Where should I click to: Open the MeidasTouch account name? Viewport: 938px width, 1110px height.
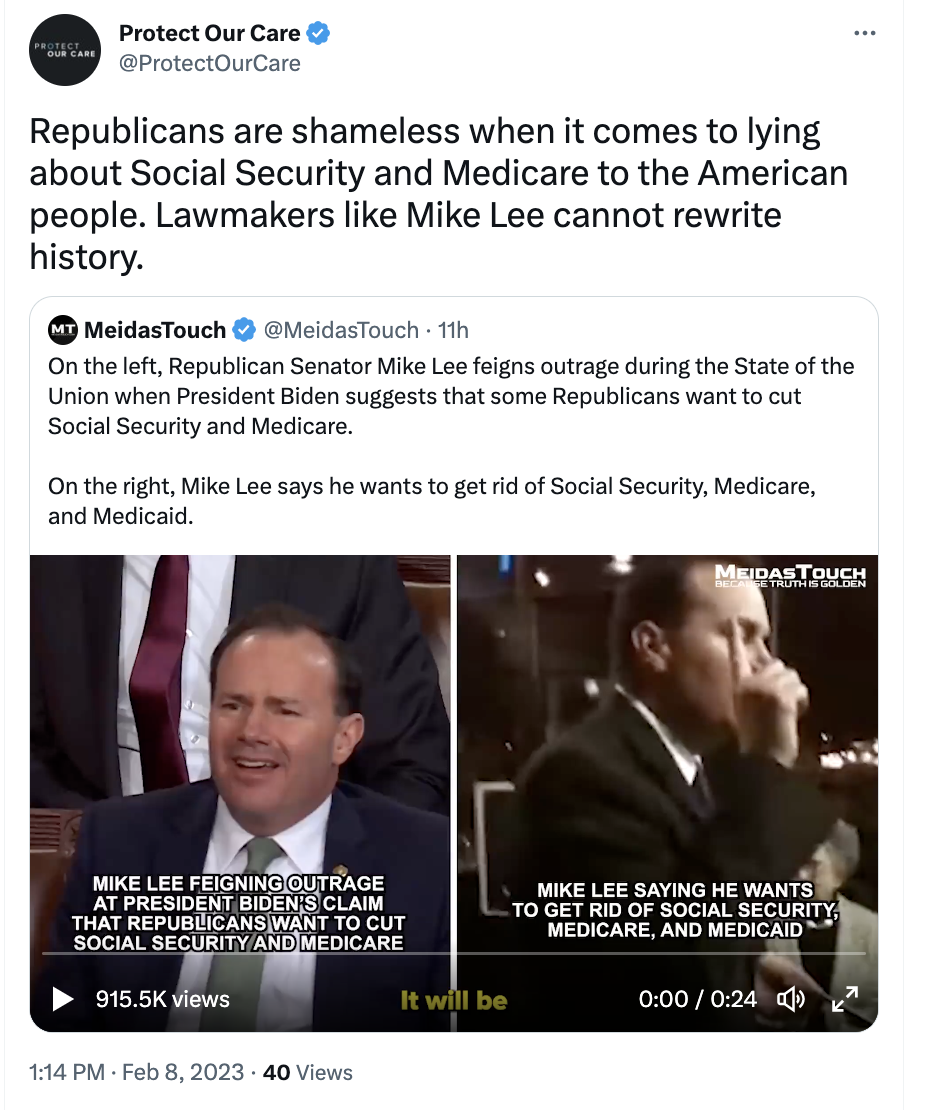point(155,330)
